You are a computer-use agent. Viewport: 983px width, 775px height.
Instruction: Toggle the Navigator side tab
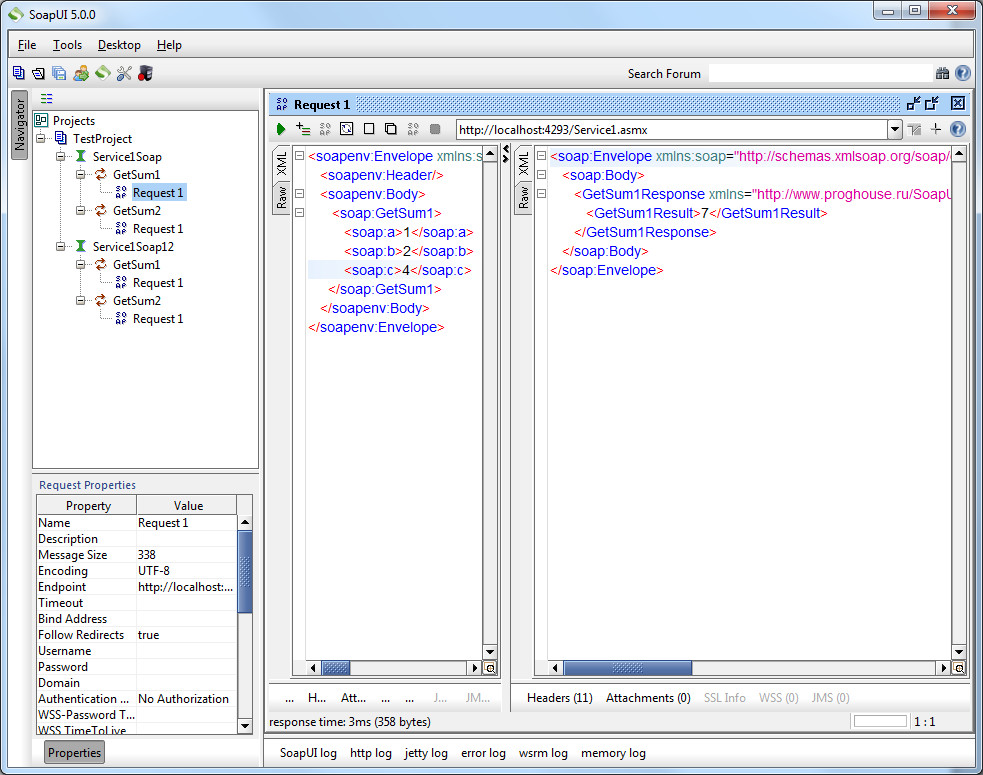pos(19,125)
